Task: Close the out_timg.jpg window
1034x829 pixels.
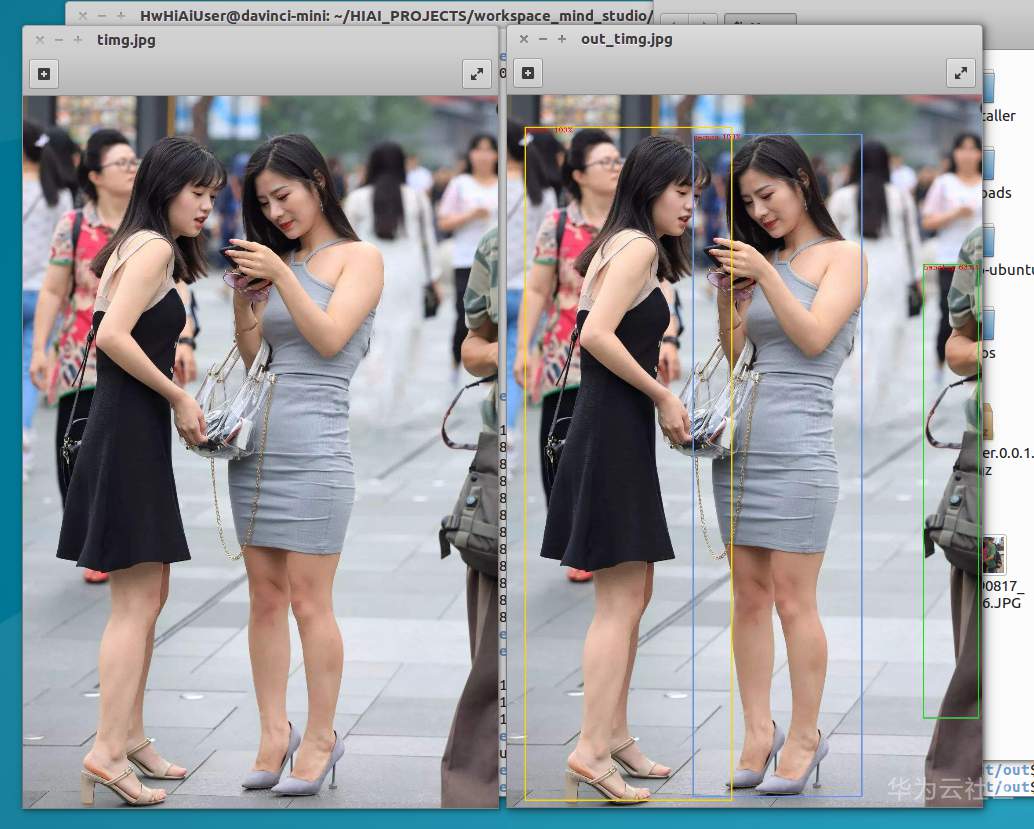Action: point(524,40)
